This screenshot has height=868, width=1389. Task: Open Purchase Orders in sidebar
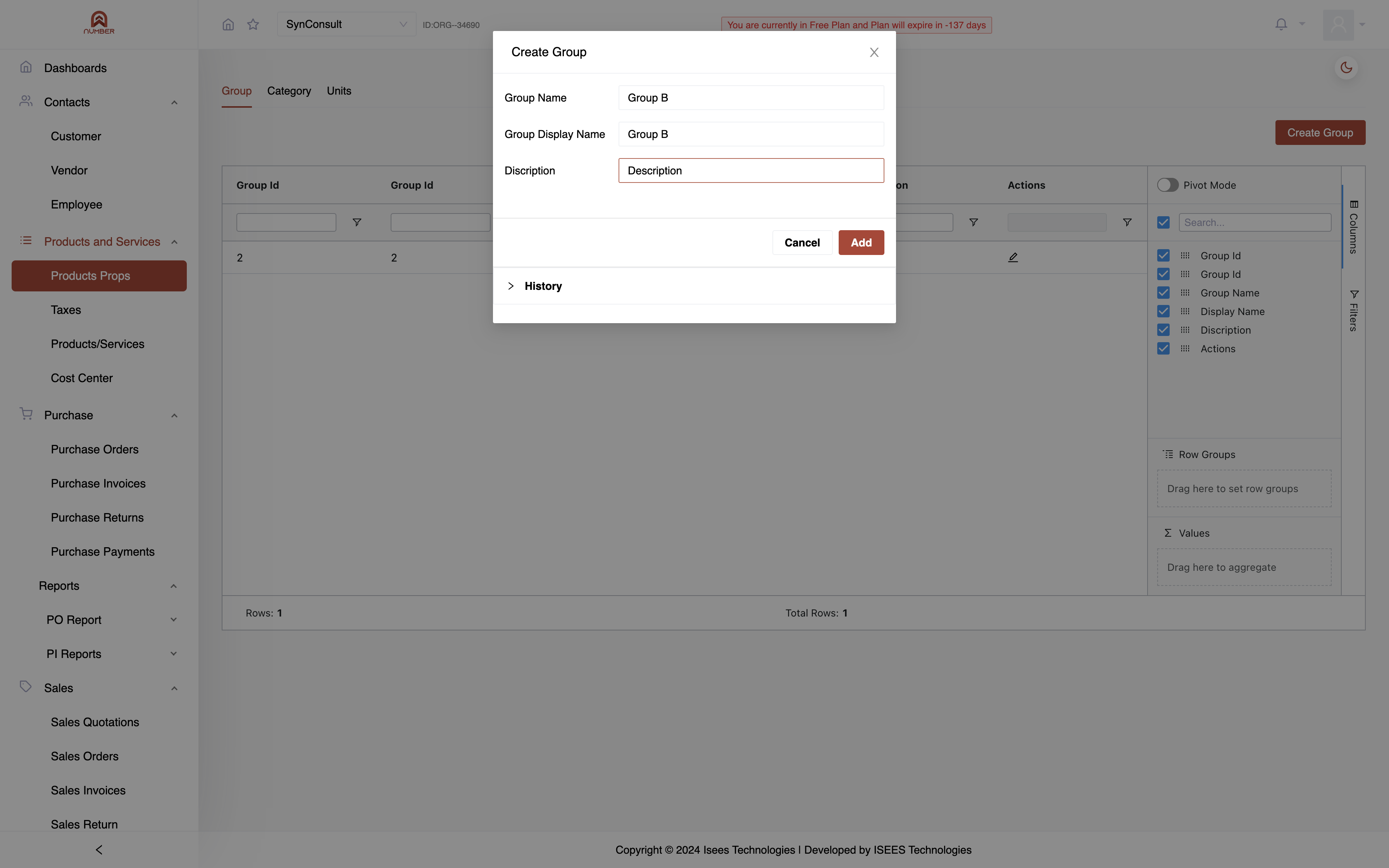click(x=95, y=449)
